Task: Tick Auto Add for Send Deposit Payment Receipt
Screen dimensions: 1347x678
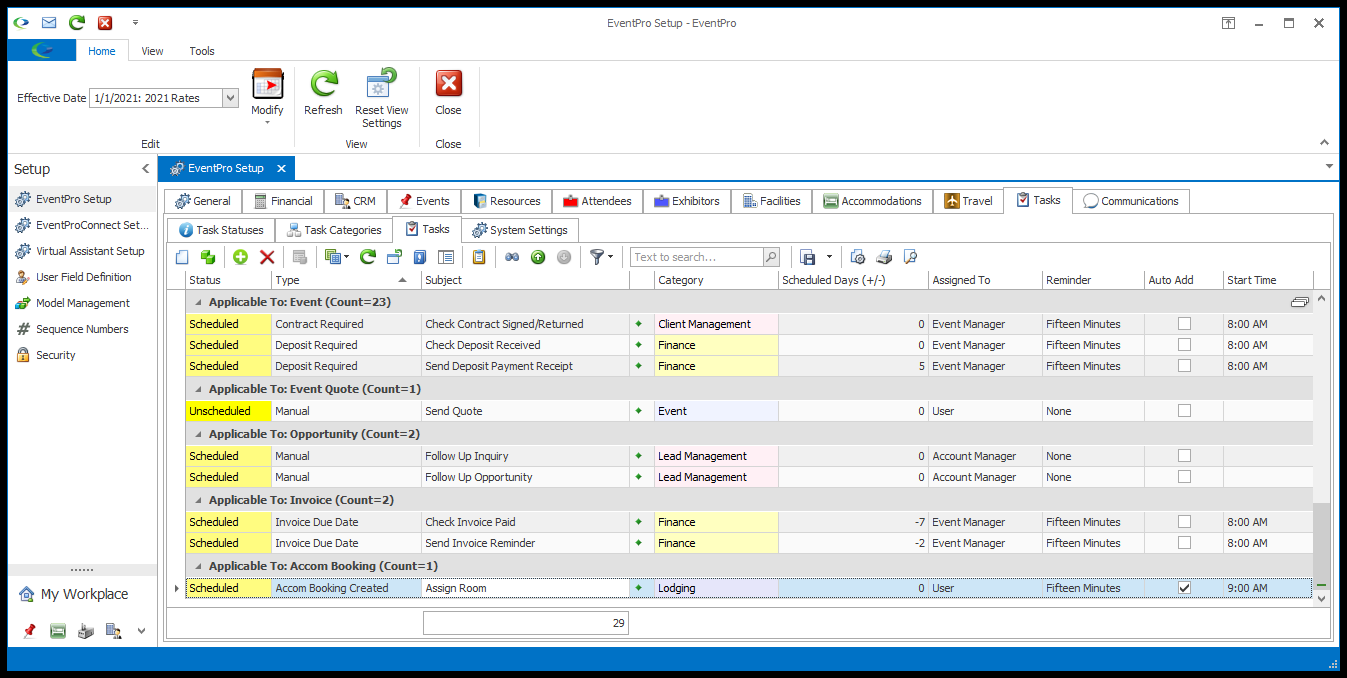Action: click(1184, 366)
